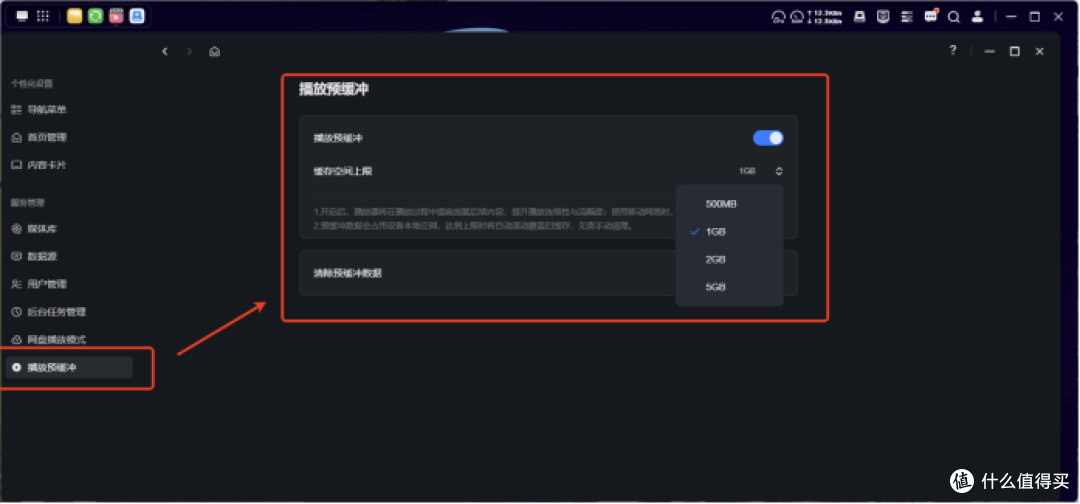Open the shield security icon in tray
Viewport: 1080px width, 504px height.
pyautogui.click(x=883, y=17)
